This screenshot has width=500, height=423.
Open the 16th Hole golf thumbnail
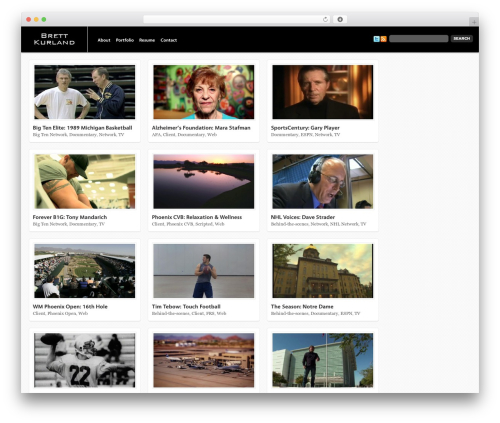(x=85, y=271)
